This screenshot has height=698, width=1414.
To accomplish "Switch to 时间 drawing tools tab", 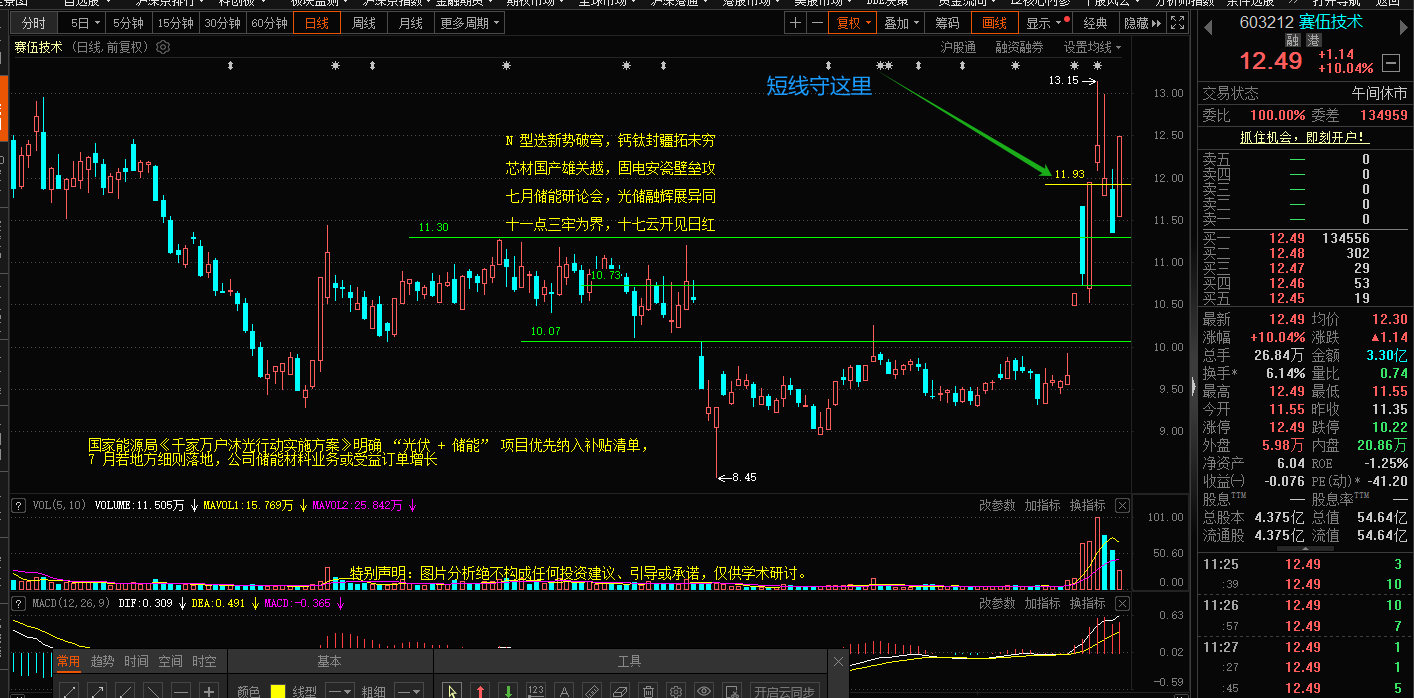I will (137, 661).
